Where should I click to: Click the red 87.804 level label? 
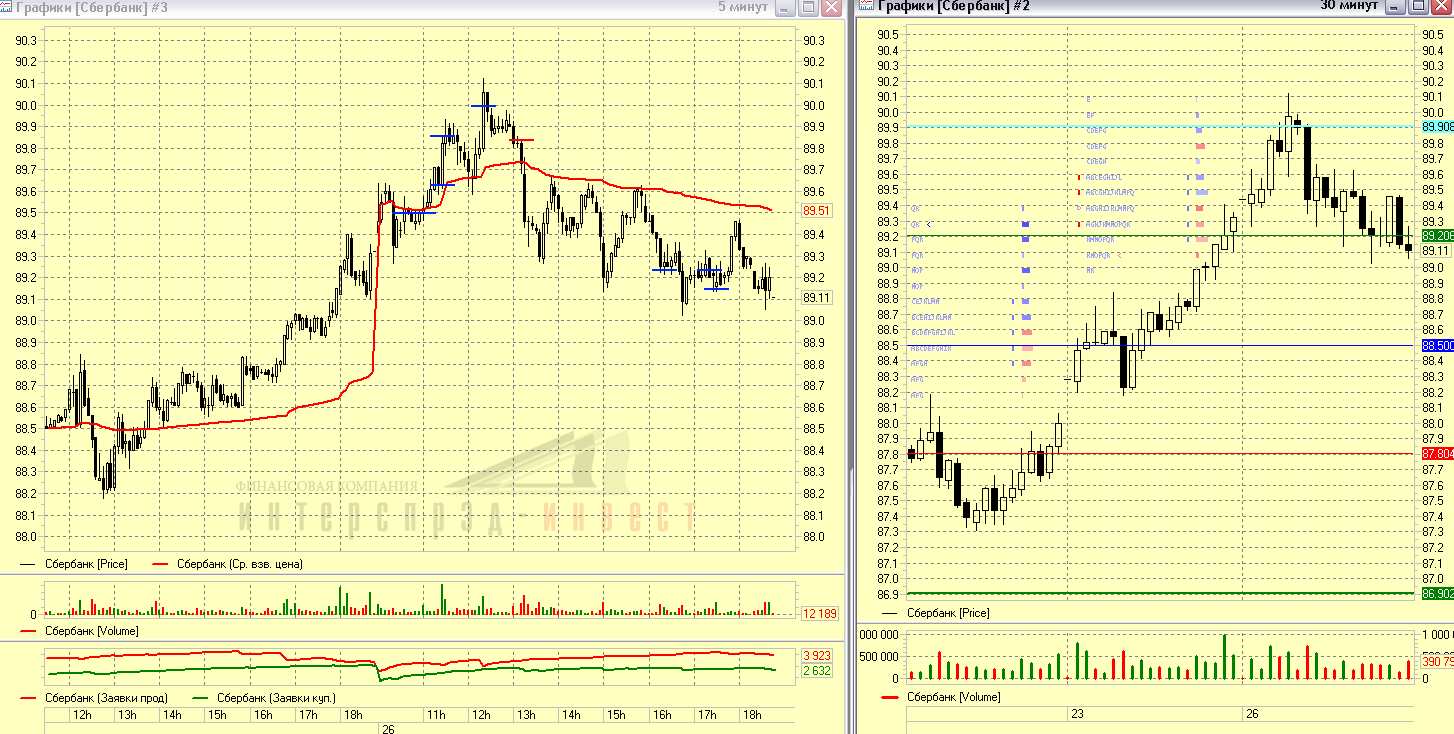tap(1437, 454)
